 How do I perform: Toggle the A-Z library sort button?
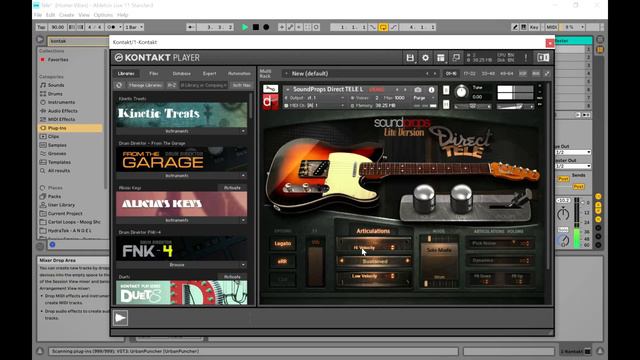tap(171, 85)
